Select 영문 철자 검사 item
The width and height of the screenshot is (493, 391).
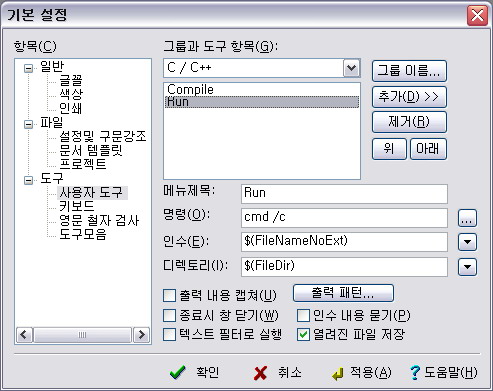[x=99, y=220]
